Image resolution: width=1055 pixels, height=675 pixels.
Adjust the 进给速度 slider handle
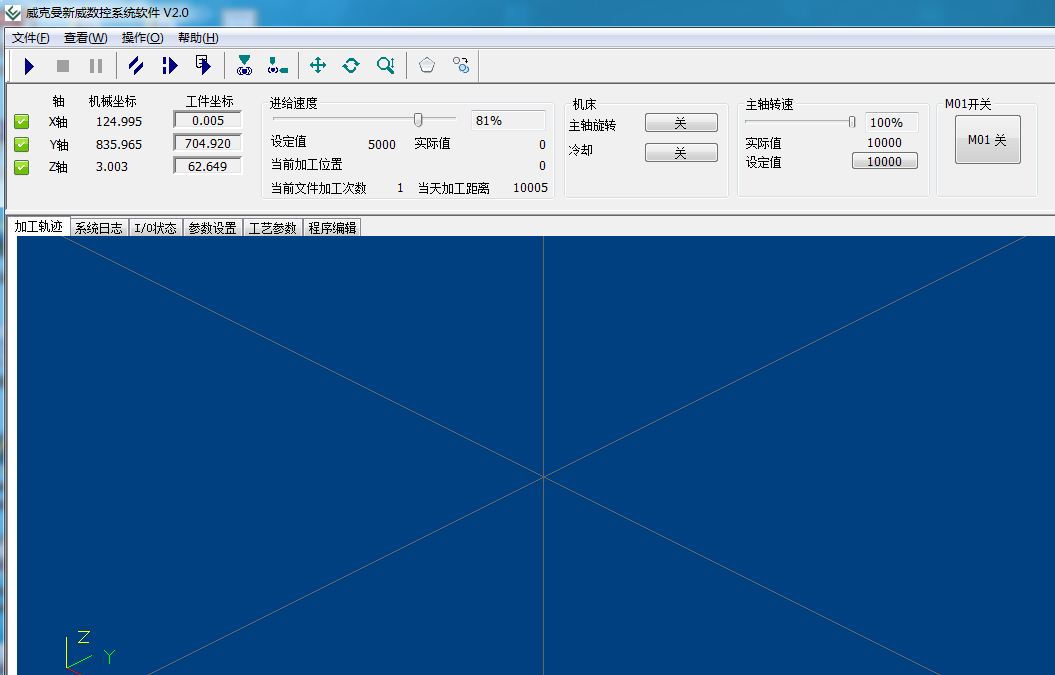click(418, 120)
